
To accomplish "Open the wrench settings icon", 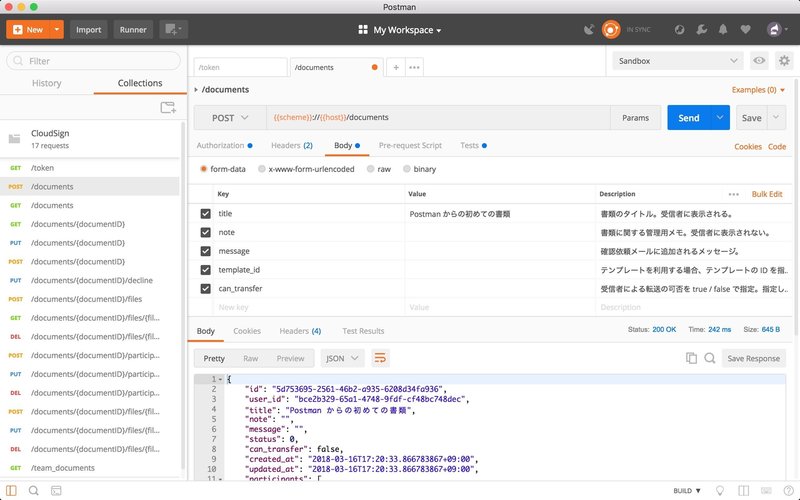I will (702, 30).
